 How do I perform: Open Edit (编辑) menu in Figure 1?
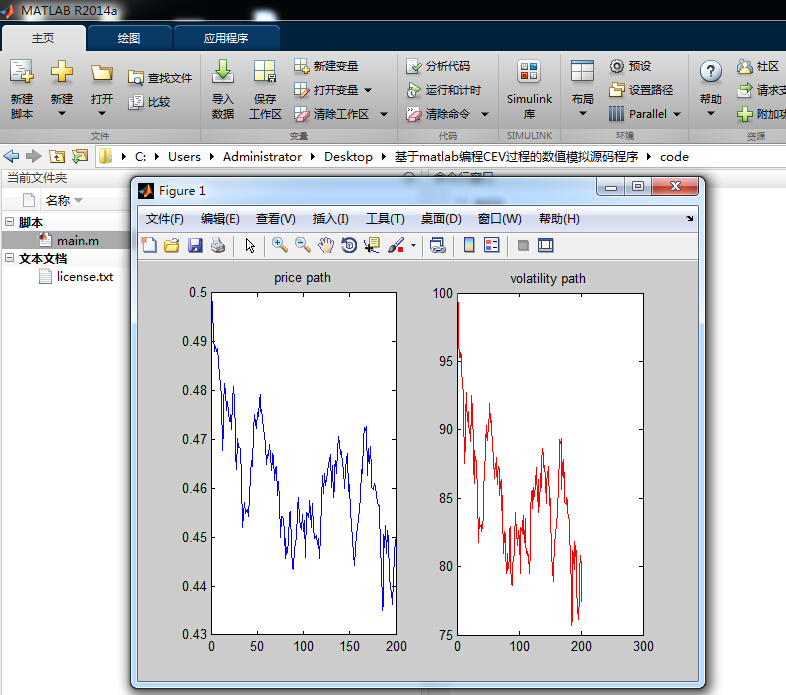[x=220, y=219]
